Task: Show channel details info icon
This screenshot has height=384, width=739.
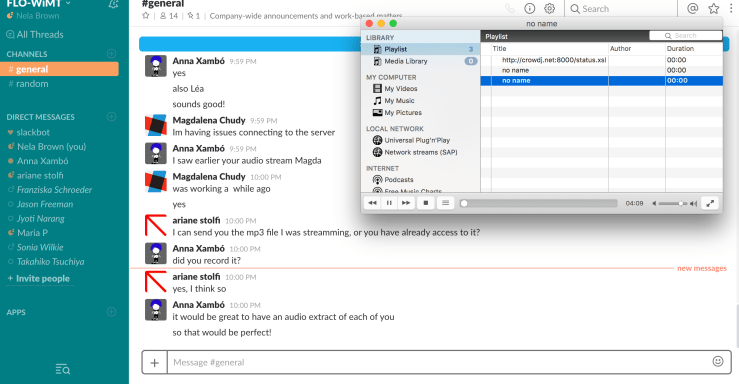Action: click(530, 8)
